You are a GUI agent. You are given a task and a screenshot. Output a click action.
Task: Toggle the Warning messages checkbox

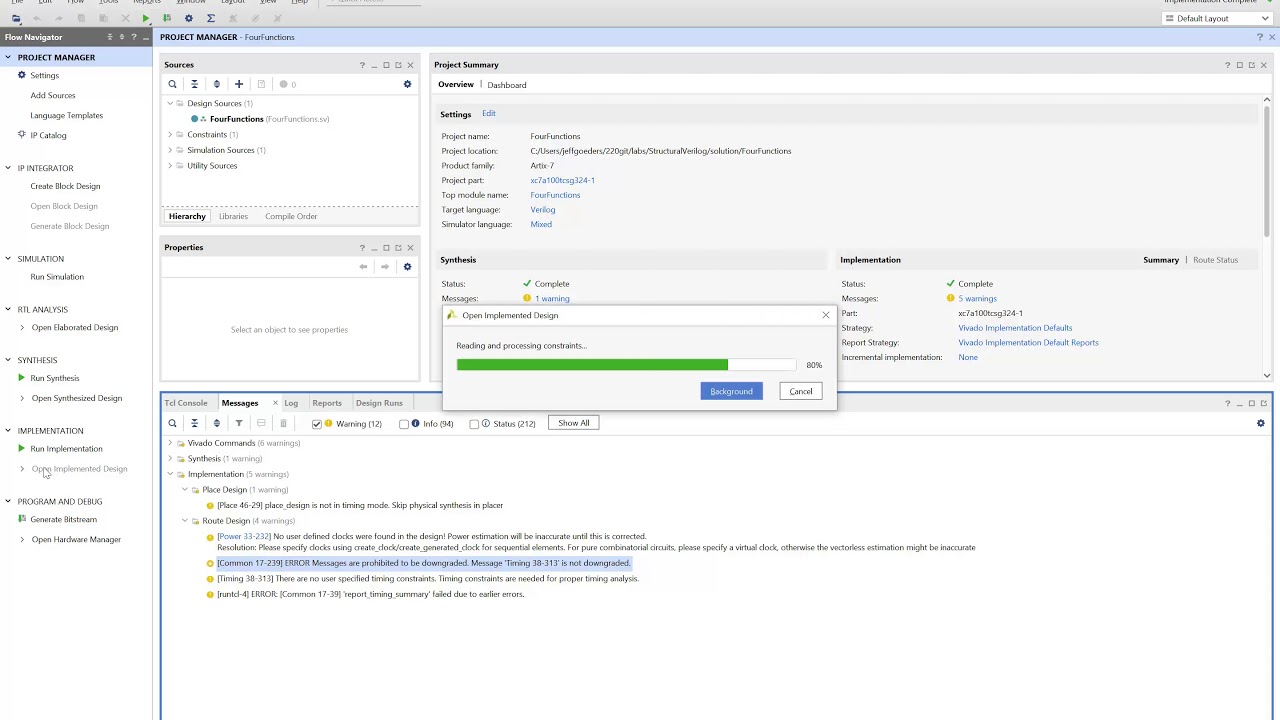tap(317, 424)
